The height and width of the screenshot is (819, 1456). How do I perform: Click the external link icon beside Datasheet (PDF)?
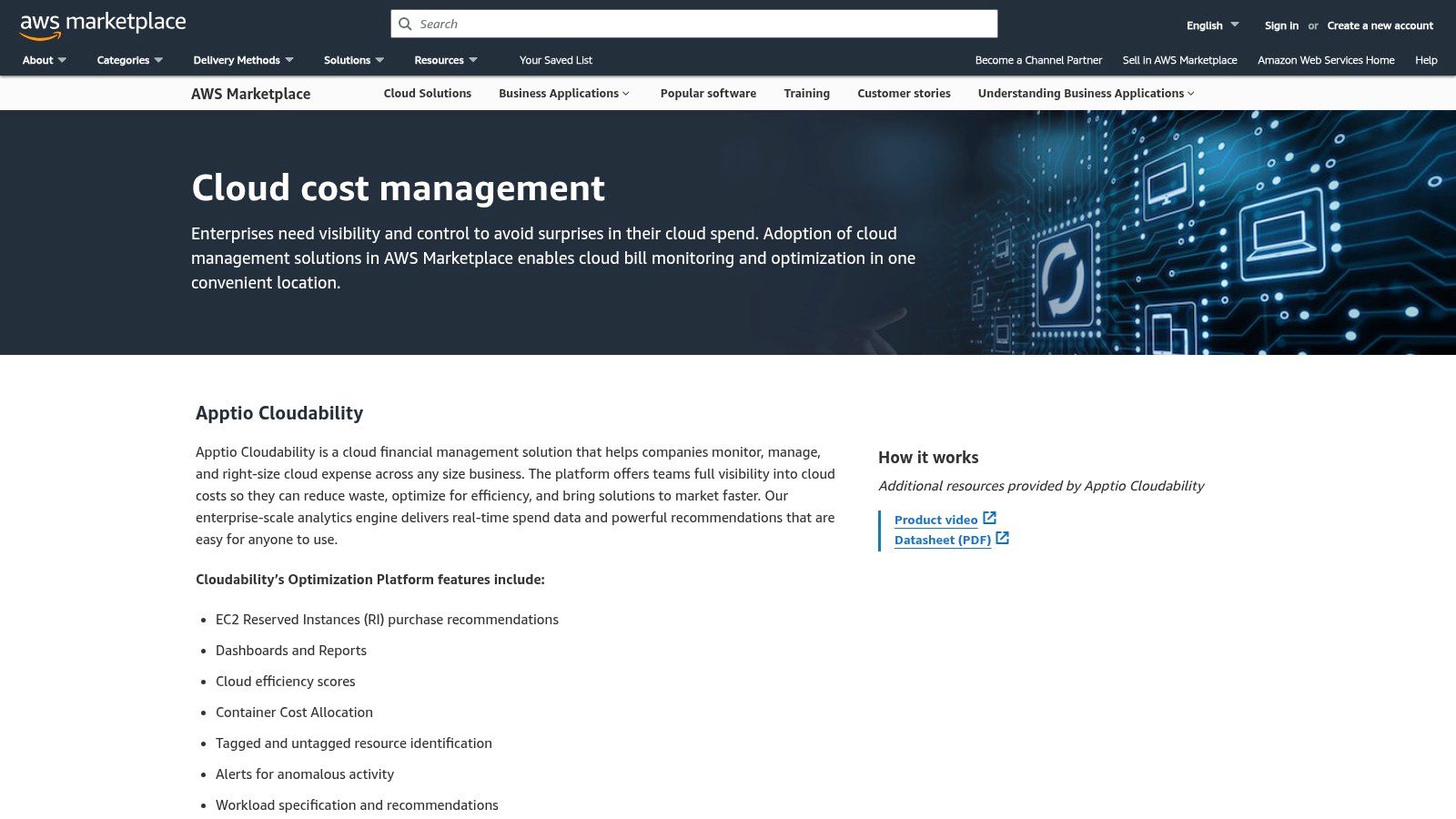click(x=1003, y=538)
